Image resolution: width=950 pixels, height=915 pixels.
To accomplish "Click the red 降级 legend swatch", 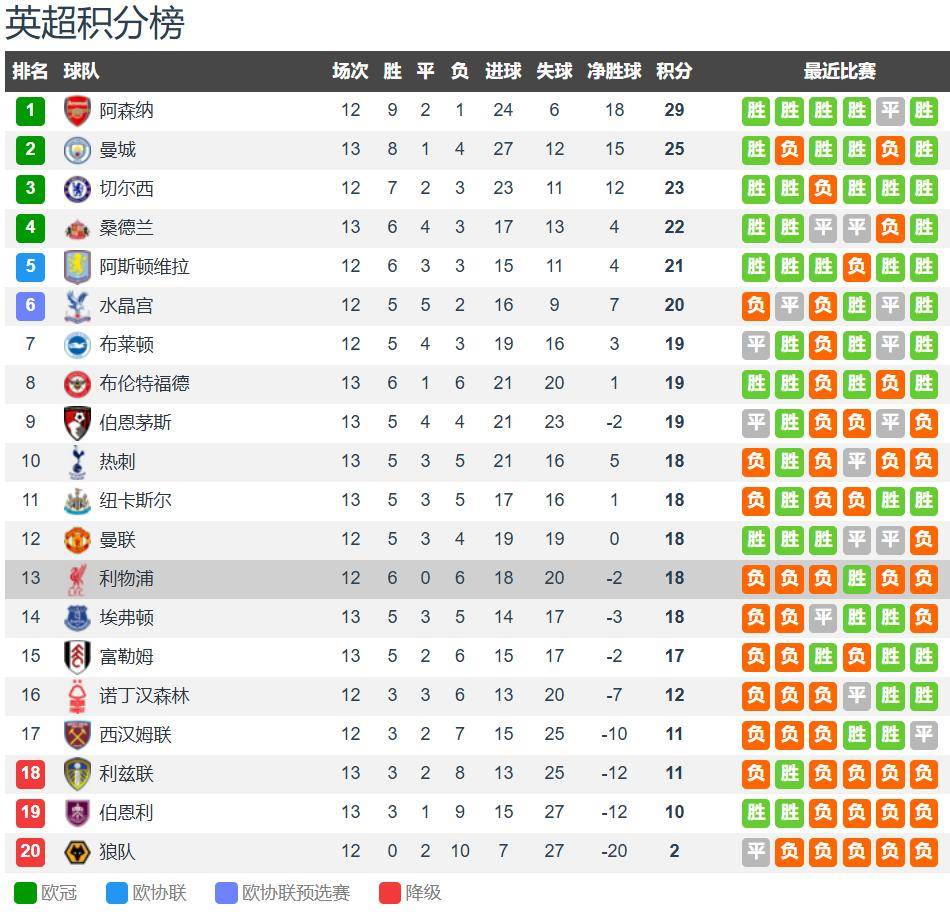I will click(x=390, y=893).
